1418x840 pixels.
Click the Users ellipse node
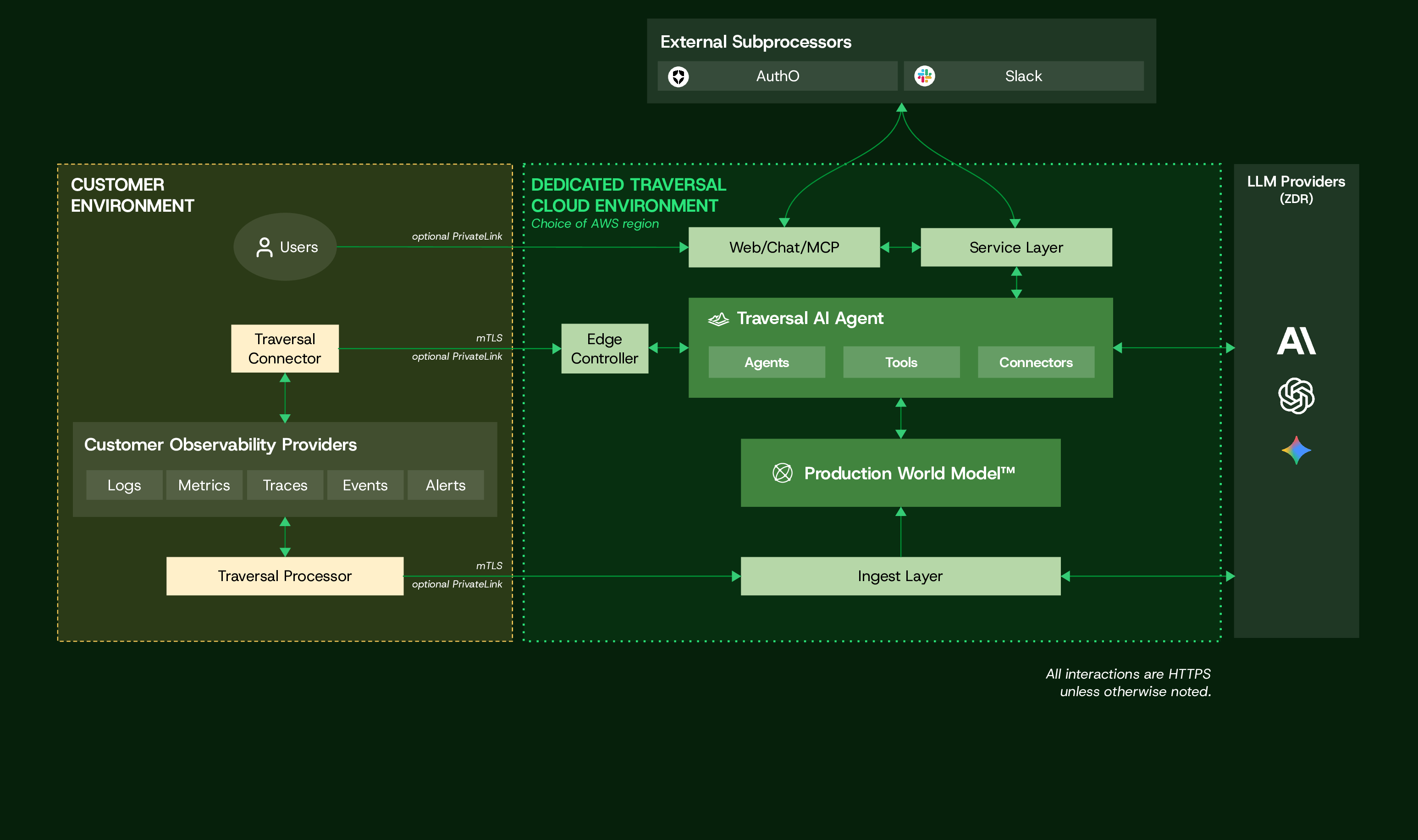tap(285, 247)
